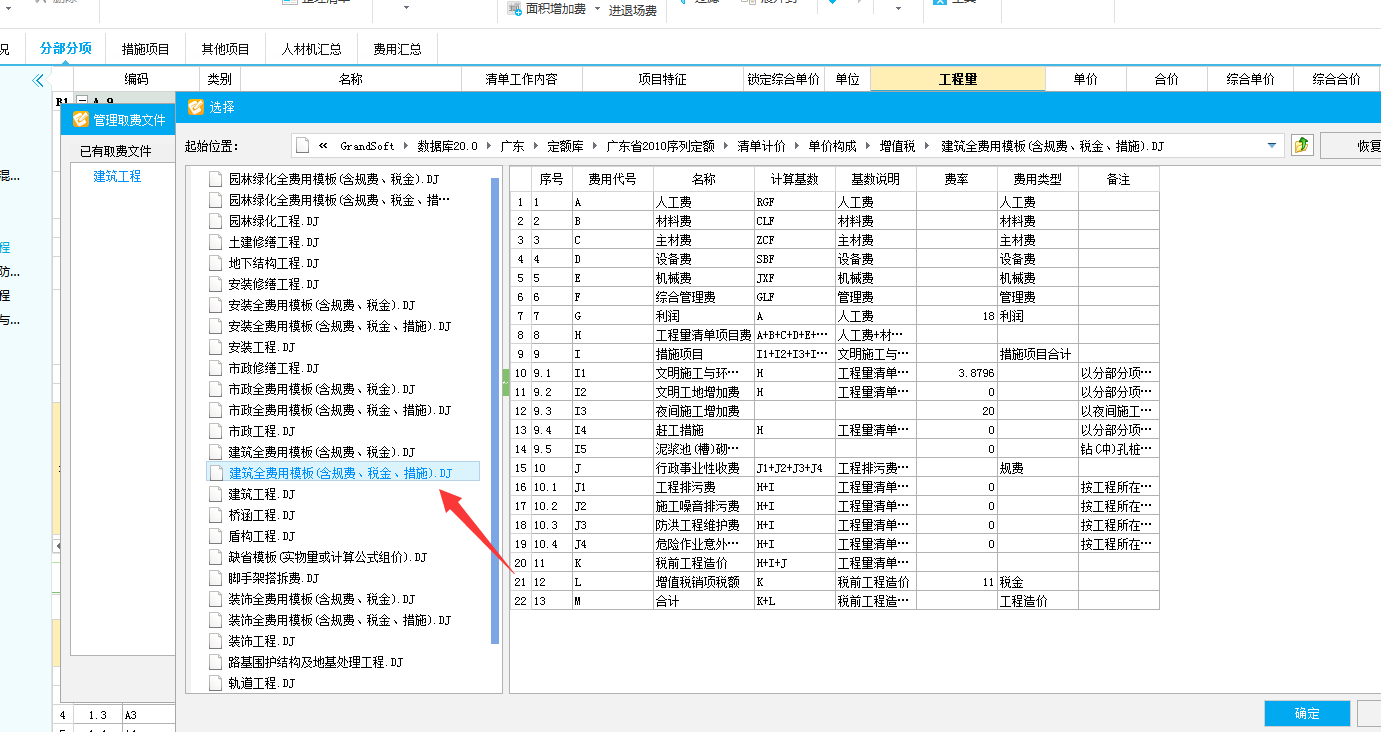Select 市政全费用模板(含规费、税金、措施).DJ file
The image size is (1381, 732).
[x=340, y=410]
